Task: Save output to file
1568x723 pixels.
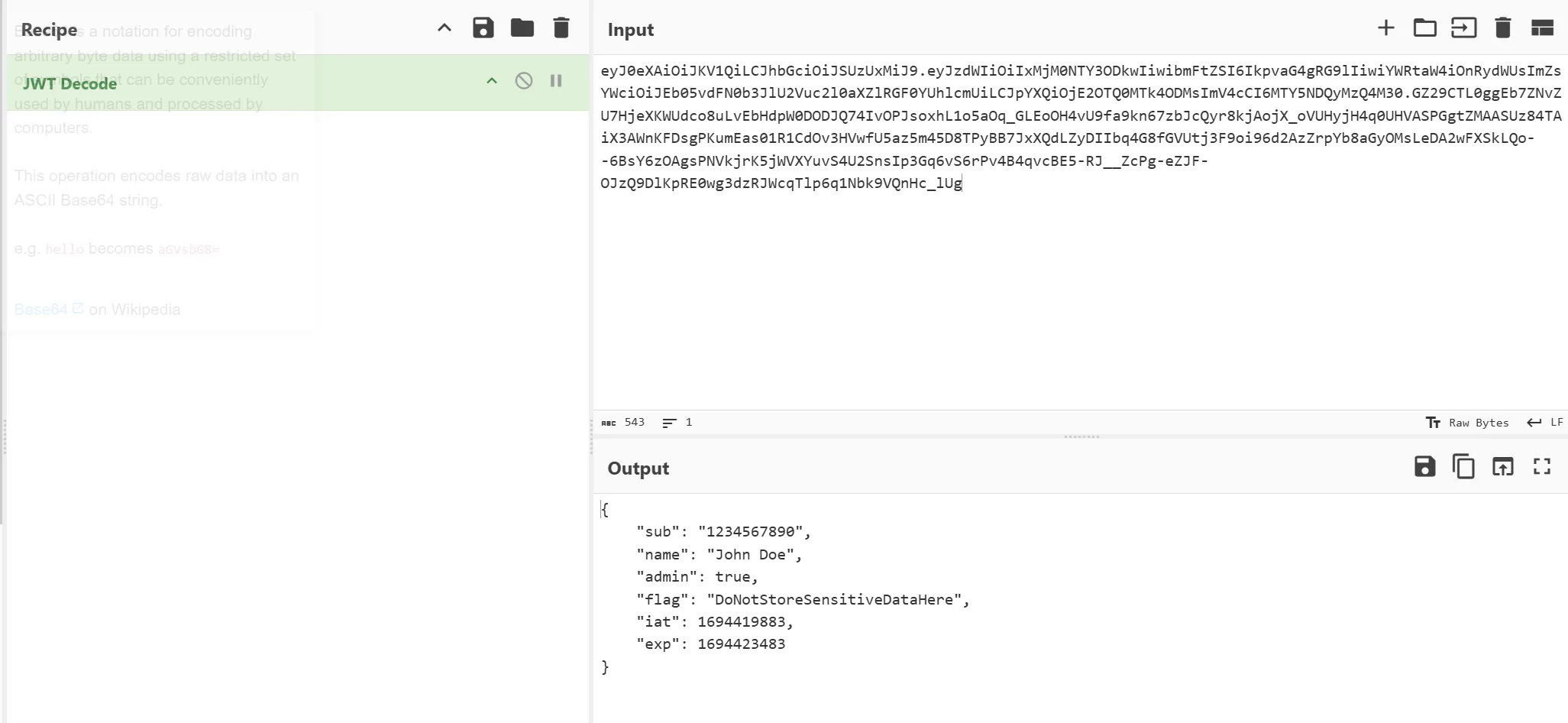Action: 1424,467
